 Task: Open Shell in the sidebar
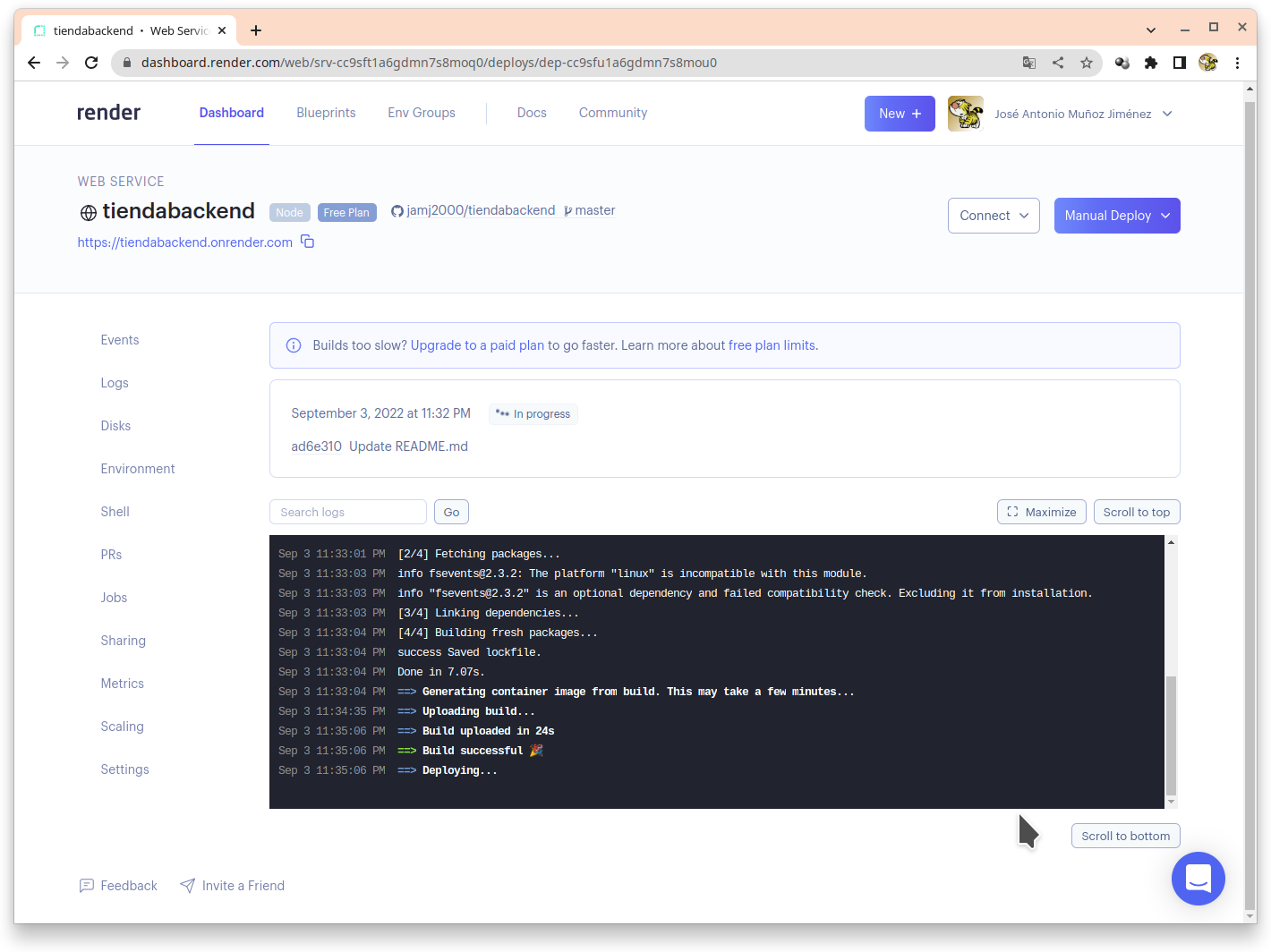pyautogui.click(x=115, y=512)
